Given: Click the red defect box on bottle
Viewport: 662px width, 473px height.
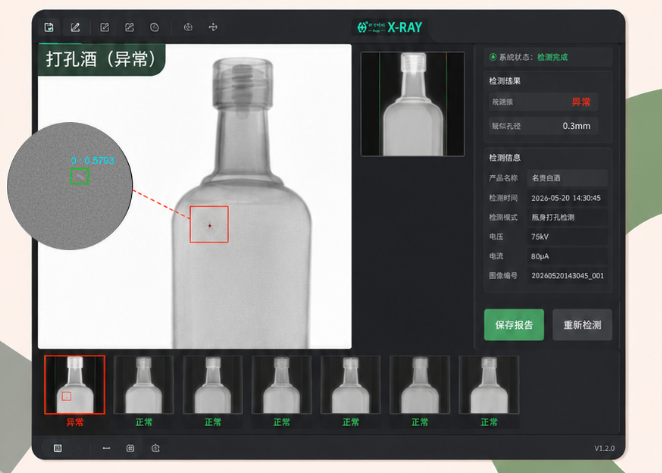Looking at the screenshot, I should [x=209, y=224].
